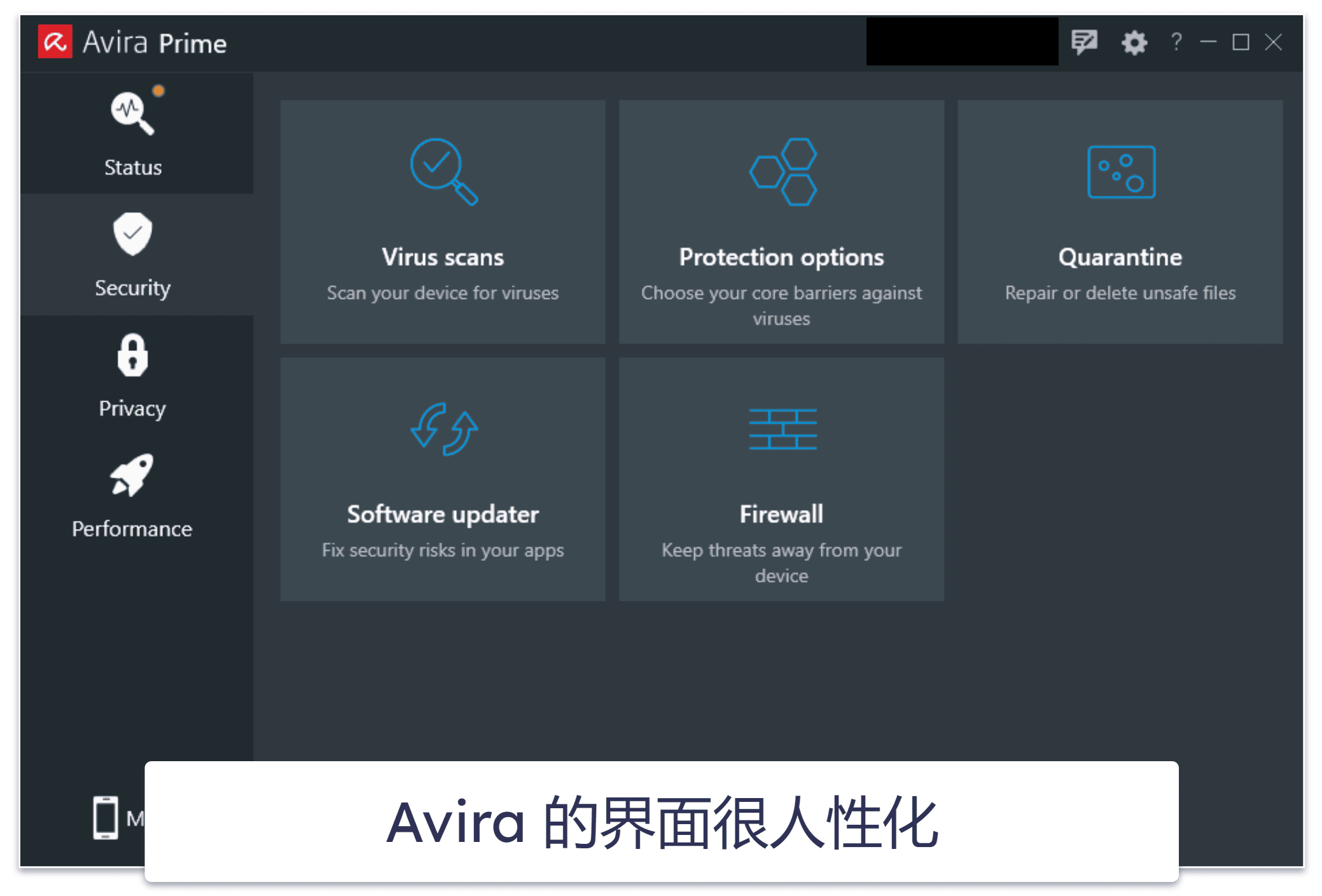Click the Avira red logo icon
This screenshot has height=896, width=1322.
click(x=55, y=42)
